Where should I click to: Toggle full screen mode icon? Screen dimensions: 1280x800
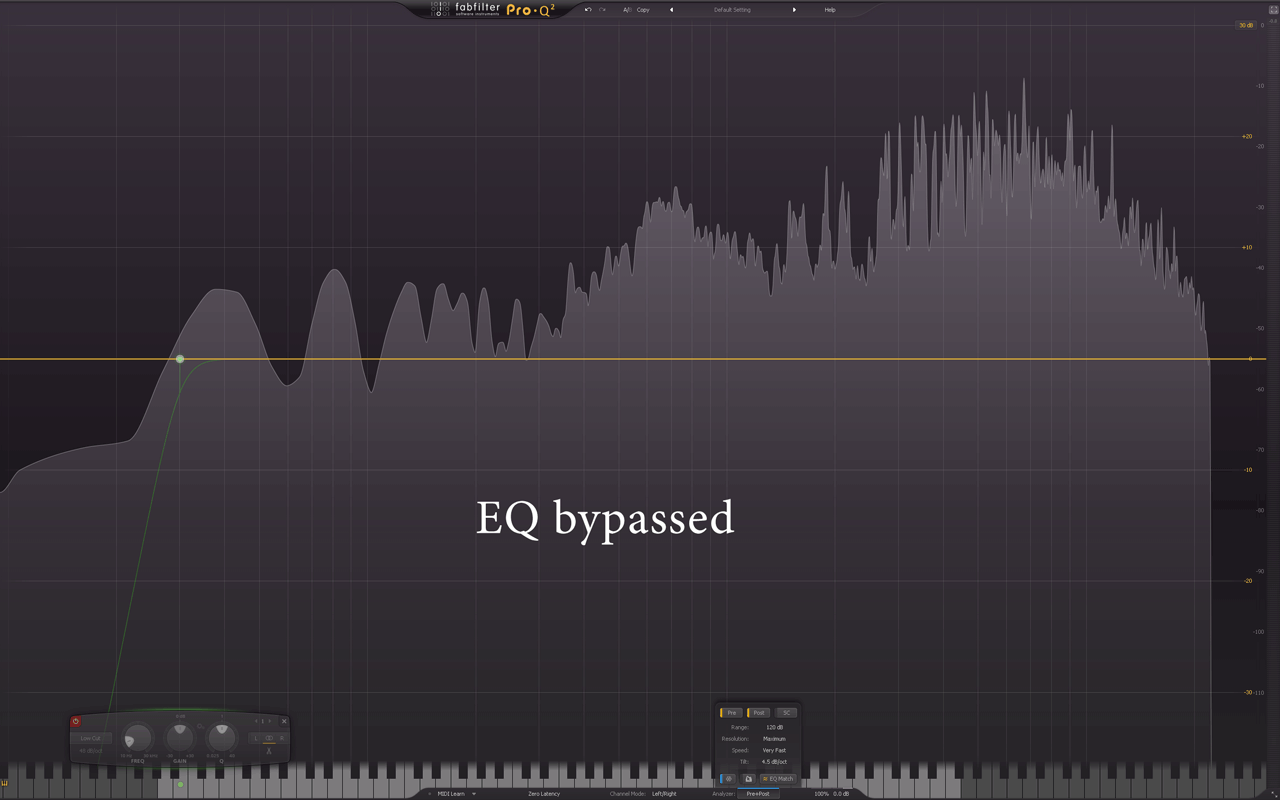click(1273, 10)
